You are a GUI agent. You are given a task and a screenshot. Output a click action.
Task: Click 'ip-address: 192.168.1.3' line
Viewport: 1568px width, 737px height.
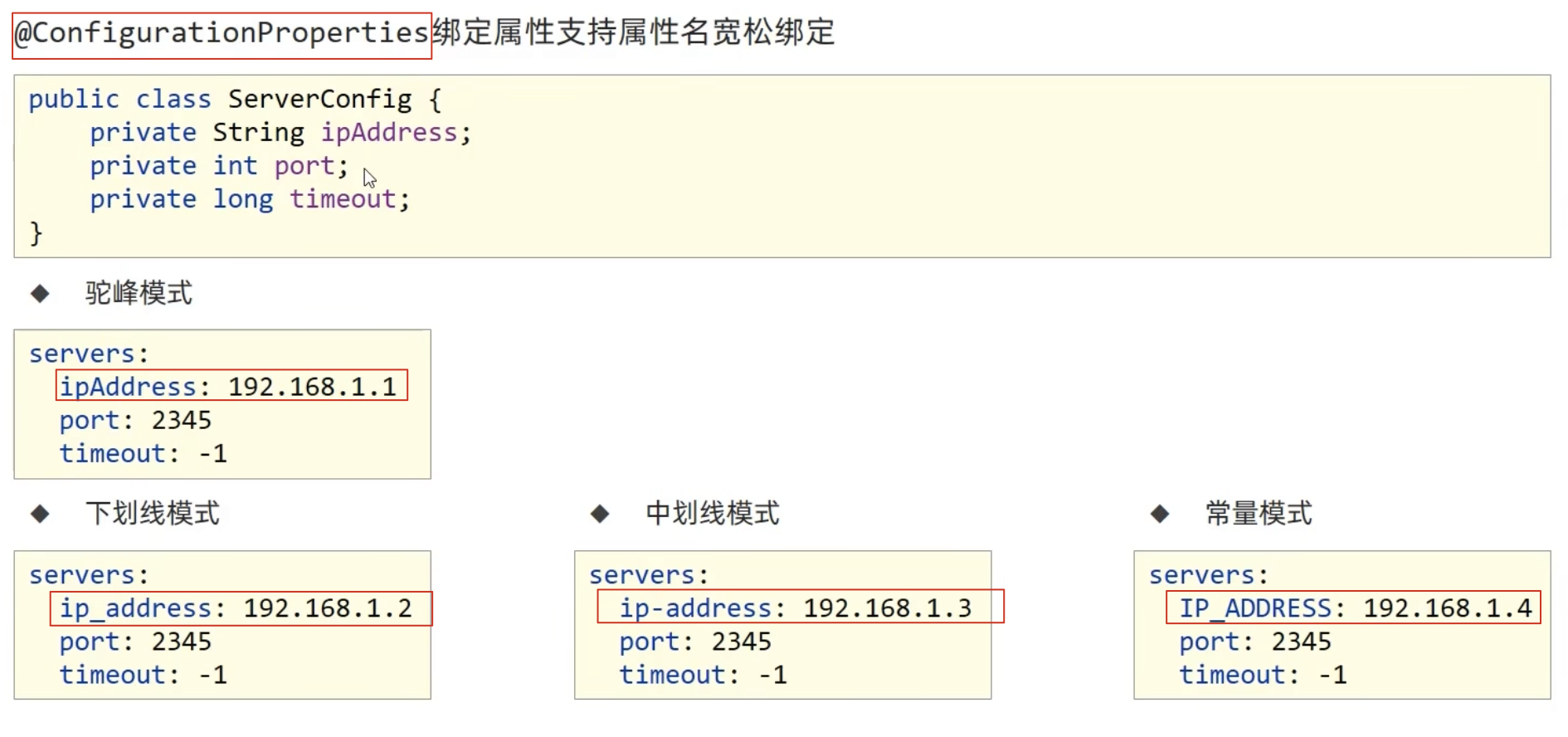[796, 608]
